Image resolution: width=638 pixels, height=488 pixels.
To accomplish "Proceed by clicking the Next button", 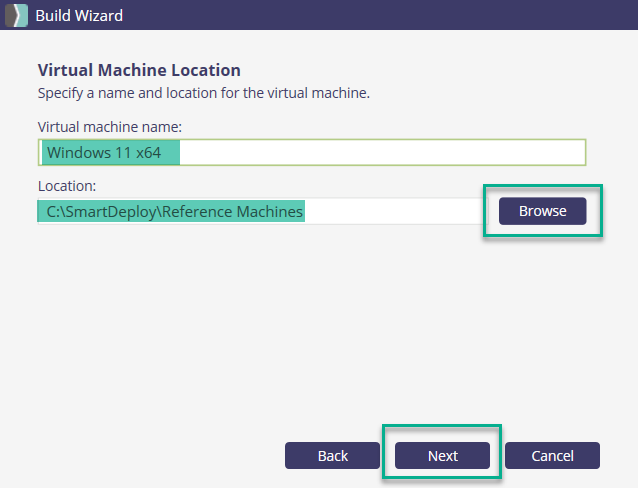I will tap(442, 456).
